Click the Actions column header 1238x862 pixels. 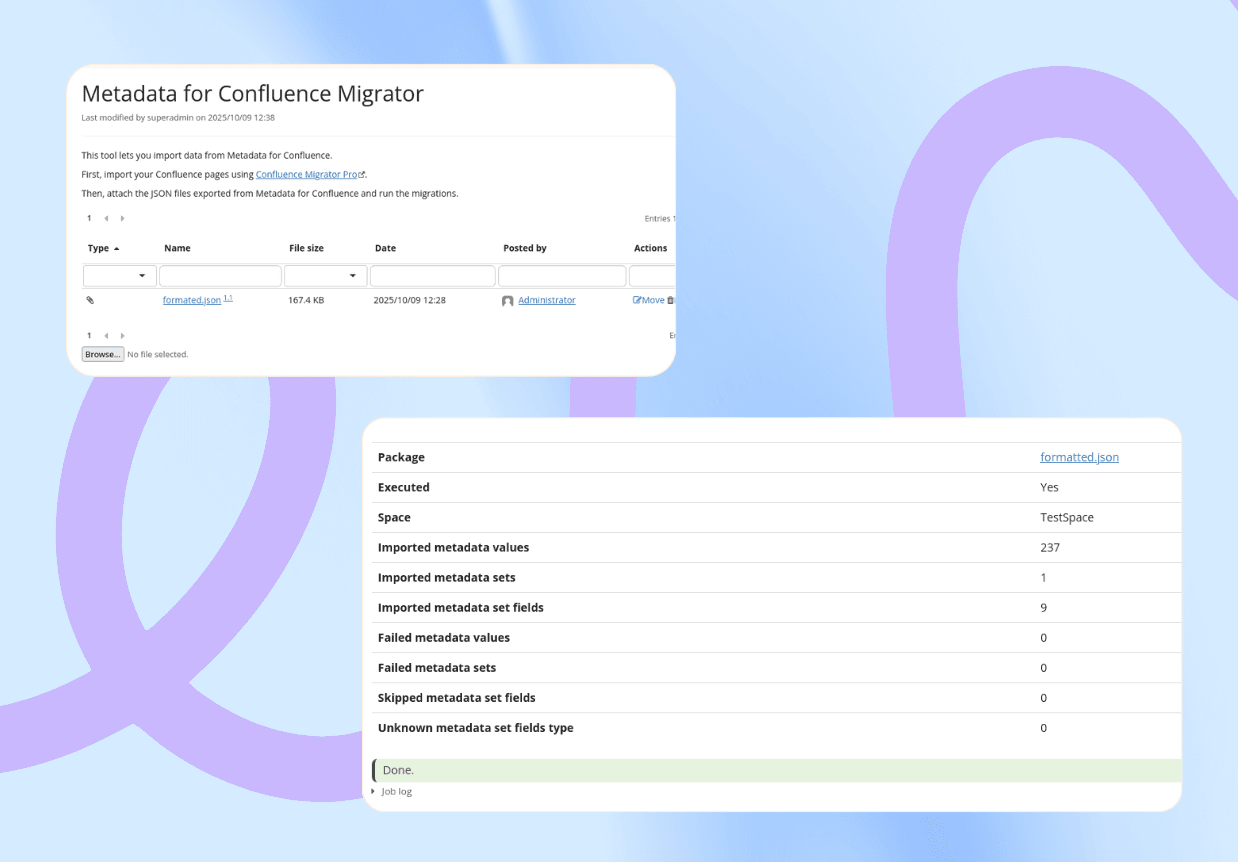pos(651,248)
